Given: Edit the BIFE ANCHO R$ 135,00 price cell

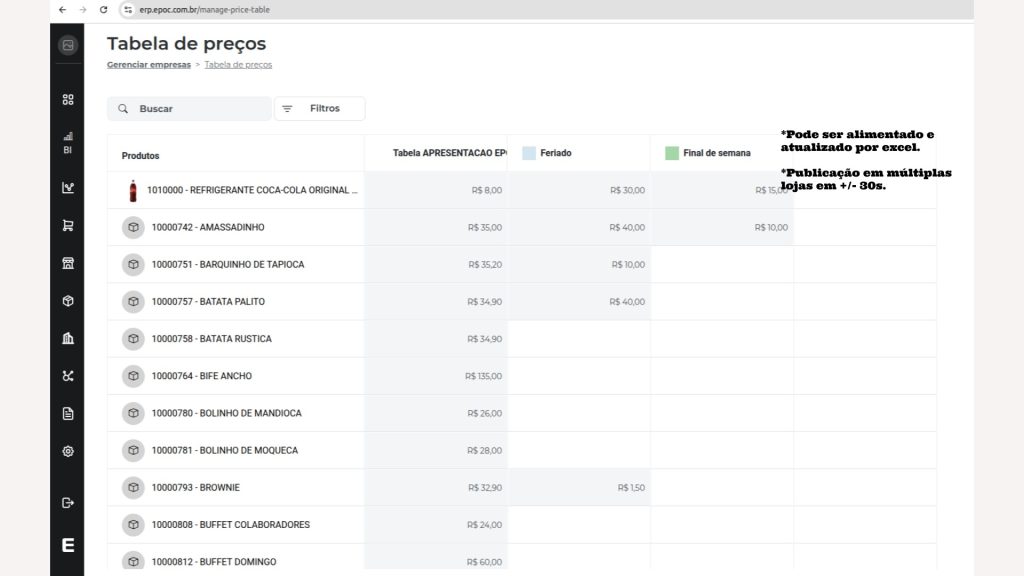Looking at the screenshot, I should (x=436, y=376).
